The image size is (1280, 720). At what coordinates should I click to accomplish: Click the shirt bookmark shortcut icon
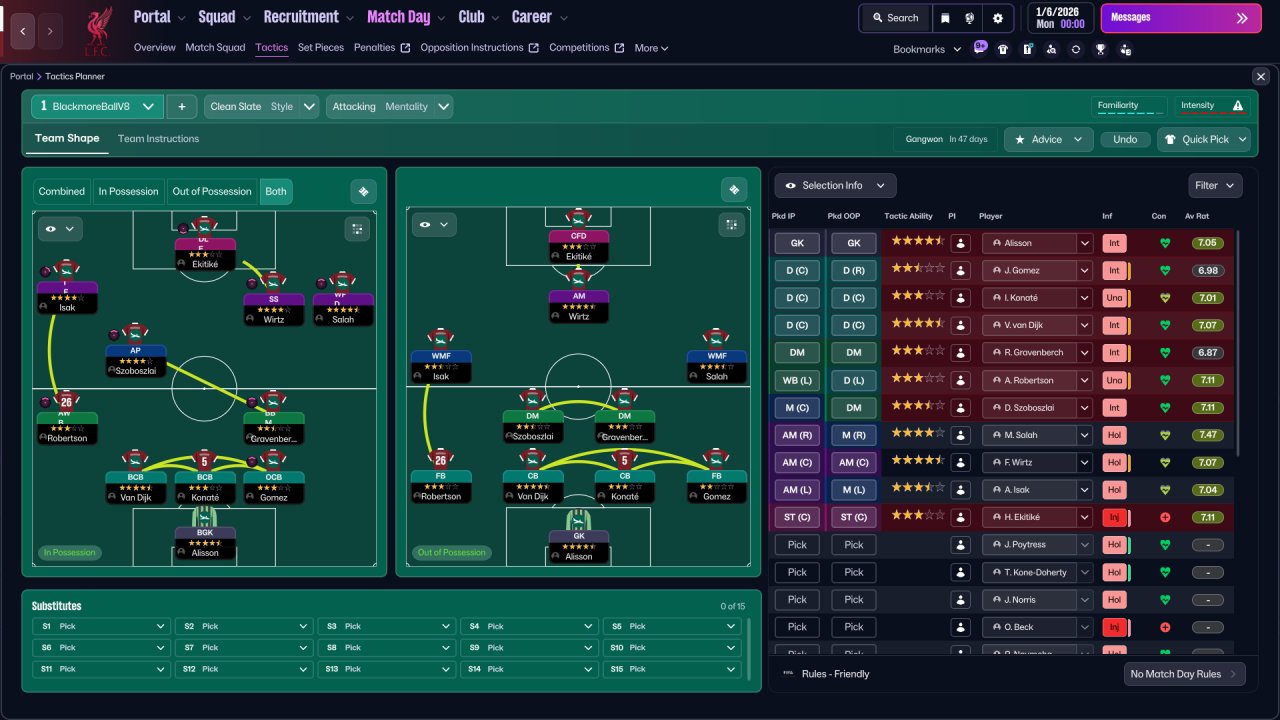click(1003, 49)
